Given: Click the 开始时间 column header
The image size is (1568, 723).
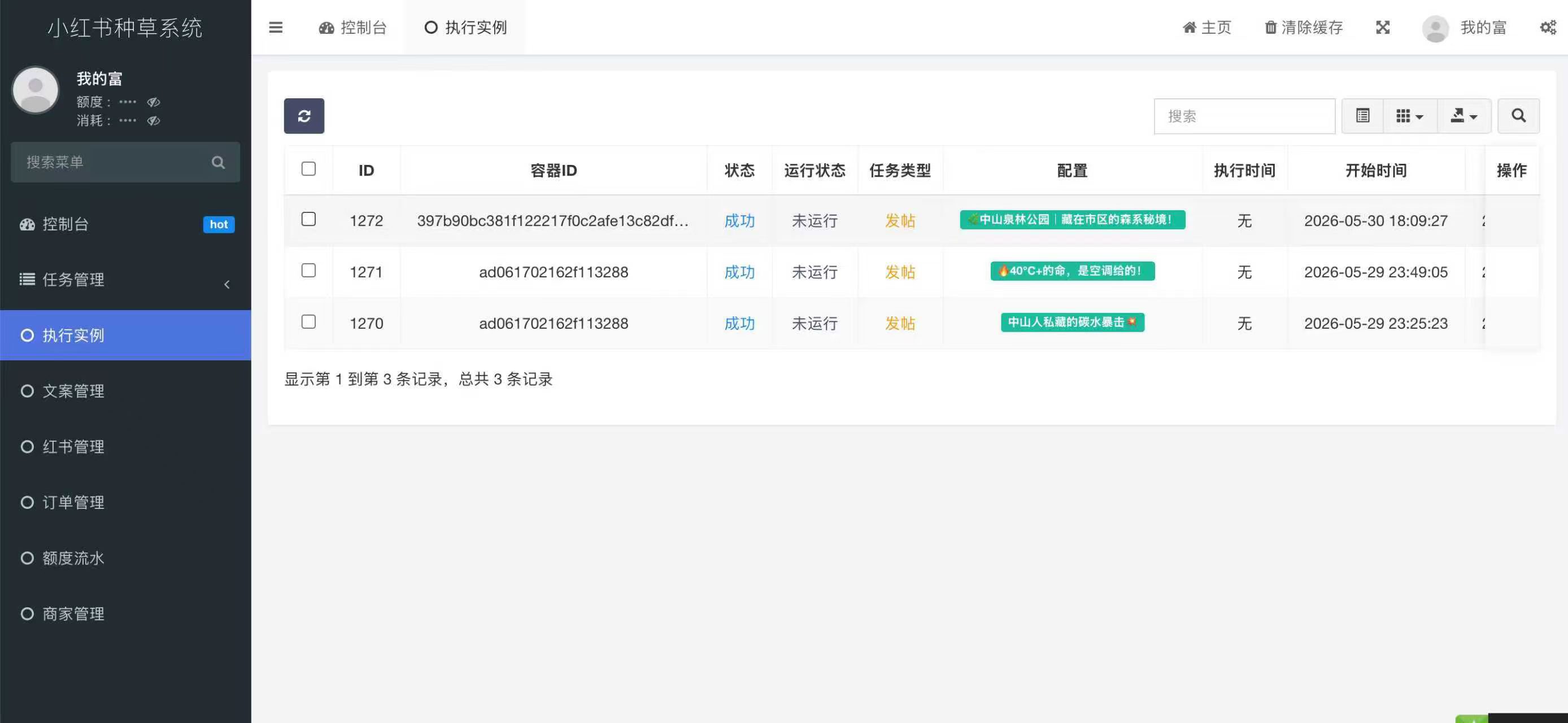Looking at the screenshot, I should [x=1375, y=171].
